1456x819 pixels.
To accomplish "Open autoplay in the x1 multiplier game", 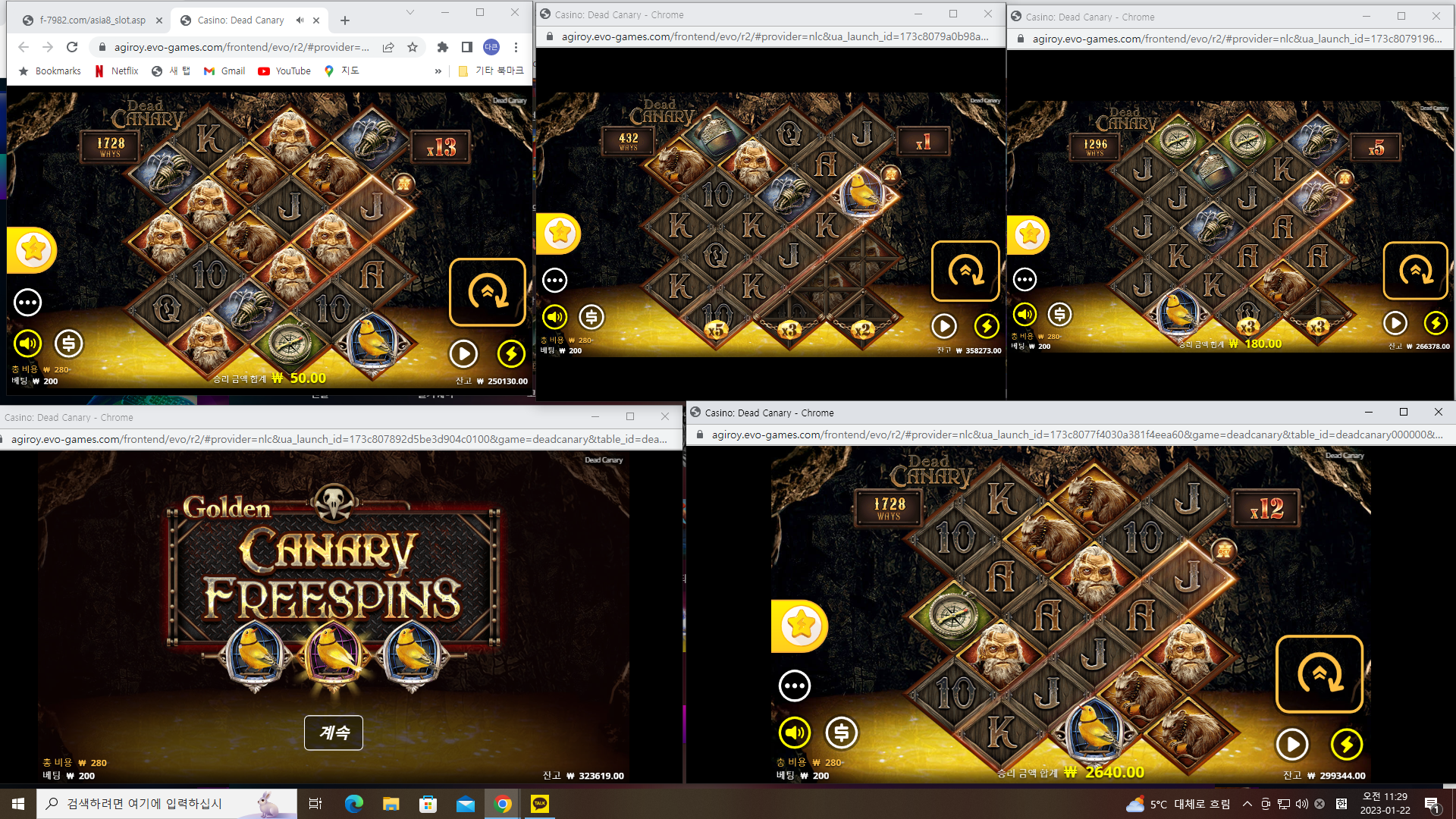I will coord(944,326).
